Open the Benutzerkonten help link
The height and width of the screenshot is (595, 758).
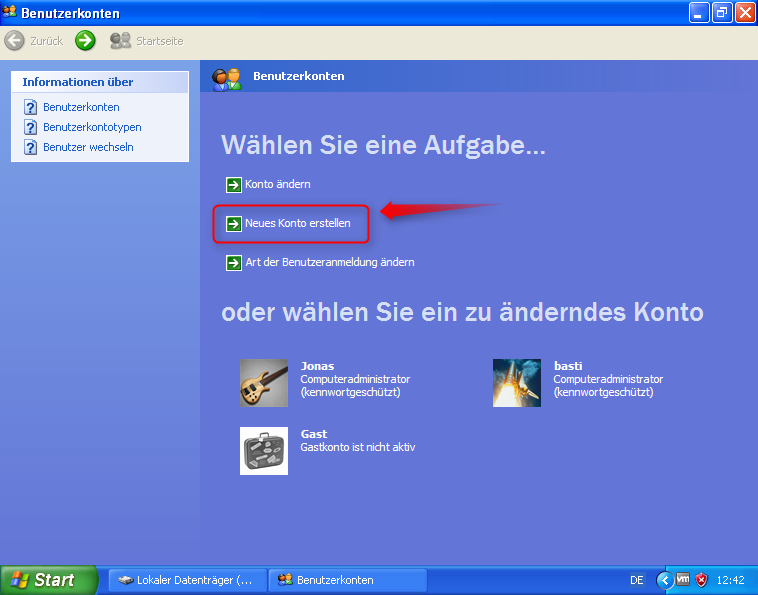81,107
